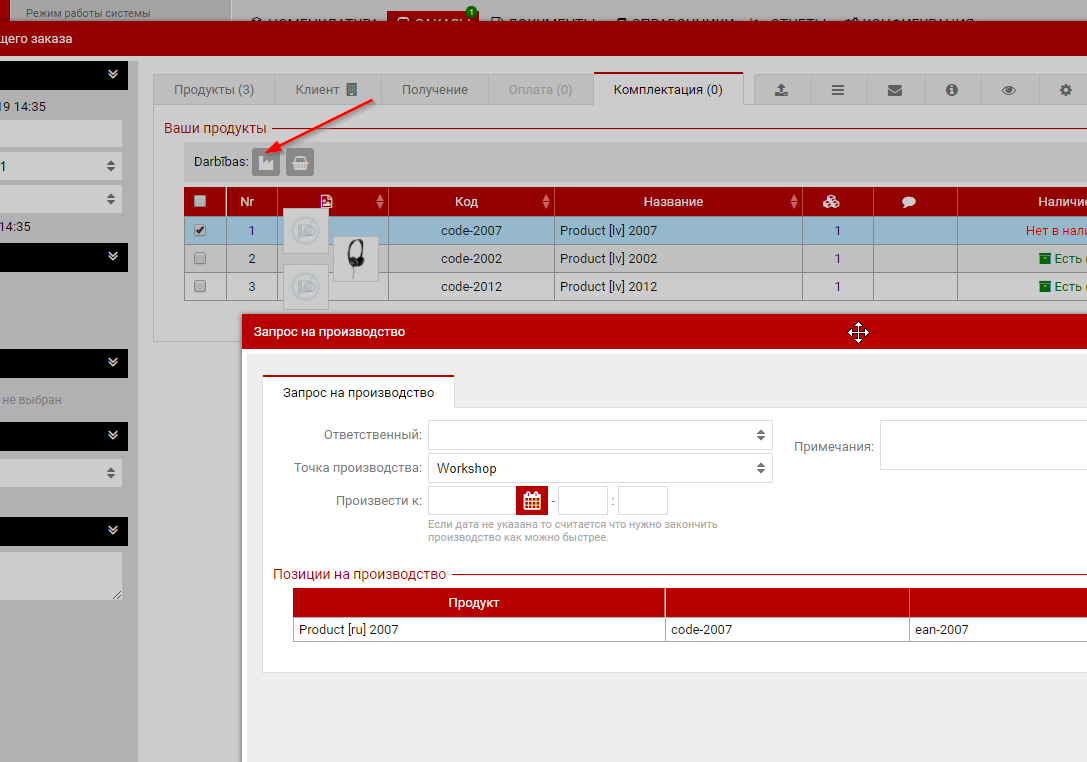
Task: Switch to the Получение tab
Action: [x=435, y=90]
